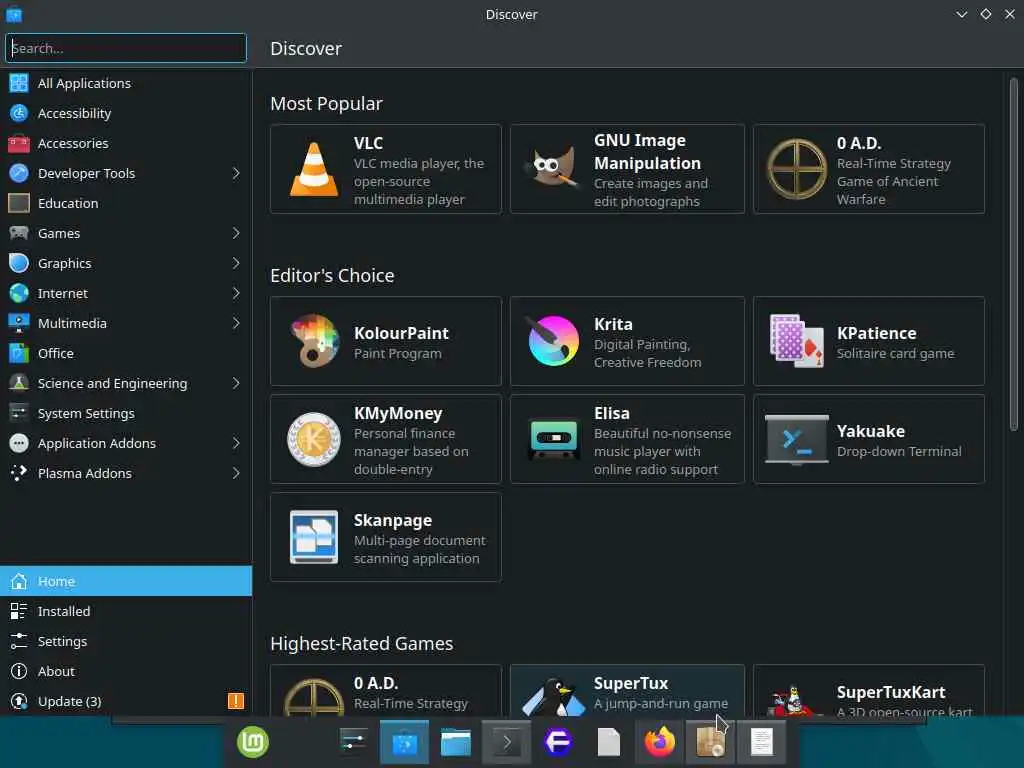Go to the Home page

[126, 581]
